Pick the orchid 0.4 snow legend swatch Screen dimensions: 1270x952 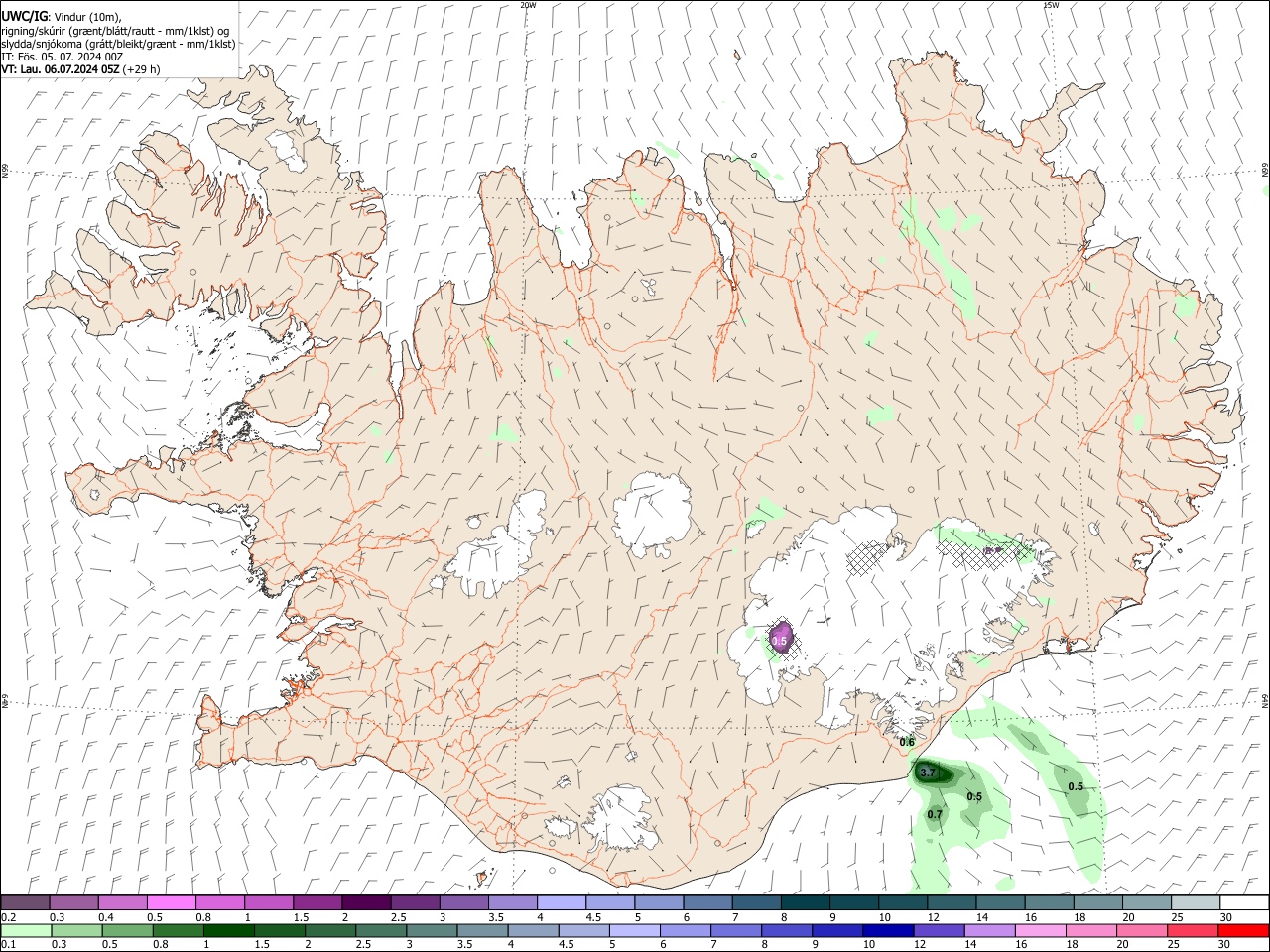coord(122,902)
